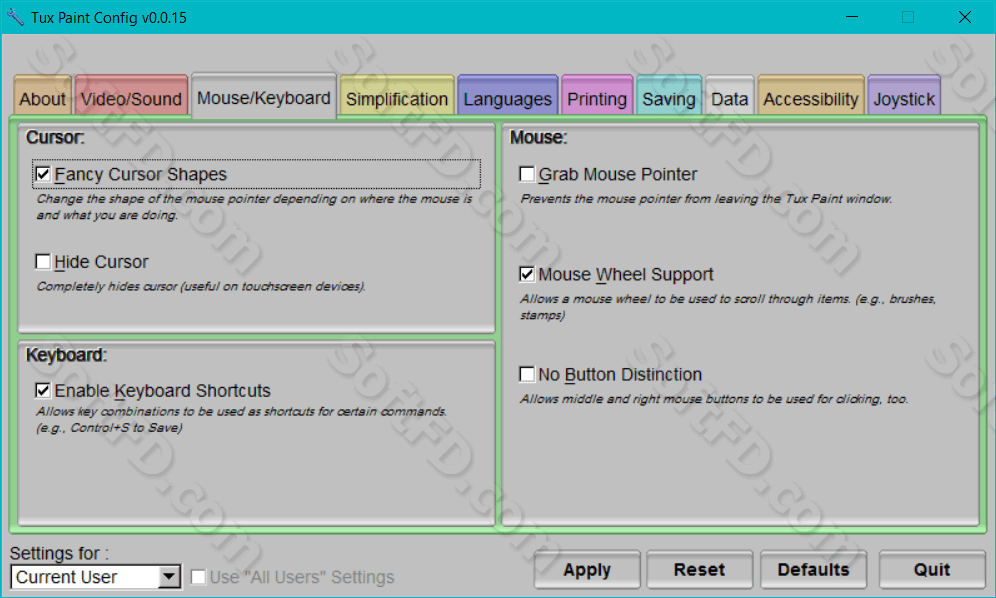Click description "Completely hides cursor" text
Viewport: 996px width, 598px height.
pyautogui.click(x=201, y=287)
